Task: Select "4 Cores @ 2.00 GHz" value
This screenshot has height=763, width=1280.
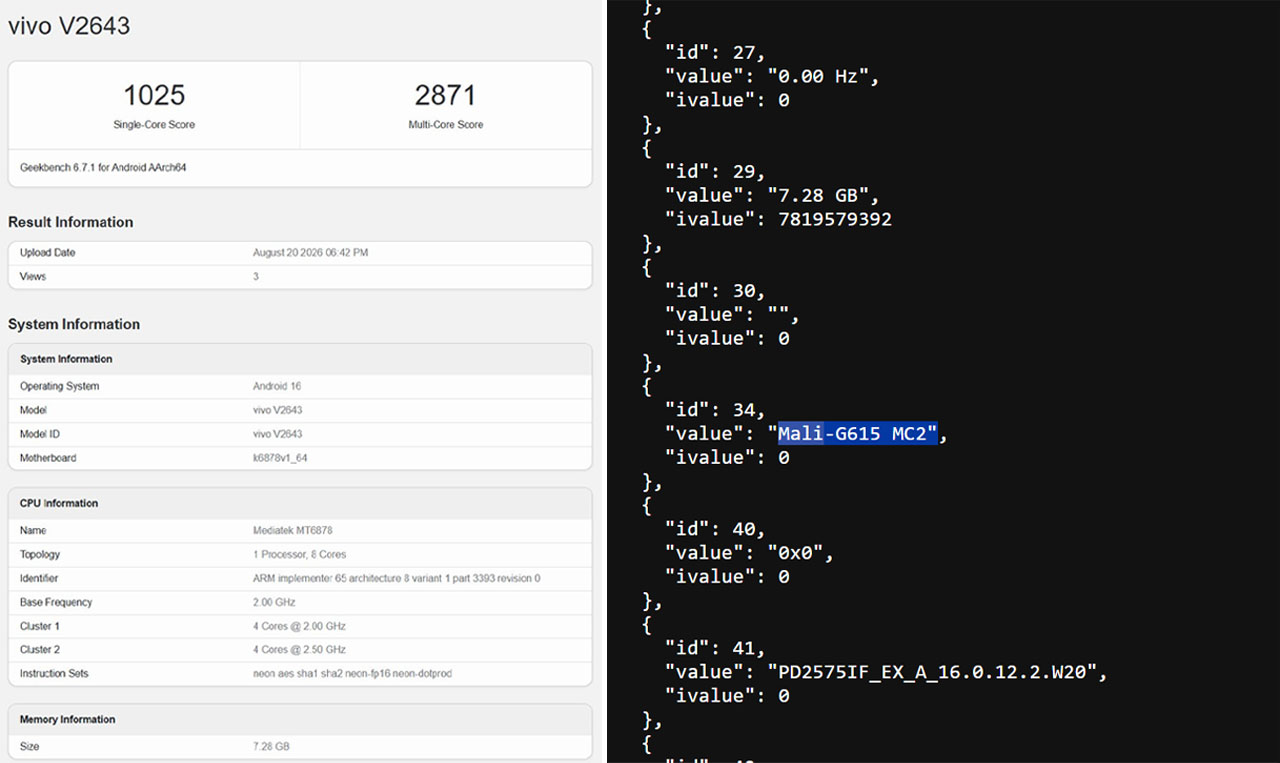Action: (299, 626)
